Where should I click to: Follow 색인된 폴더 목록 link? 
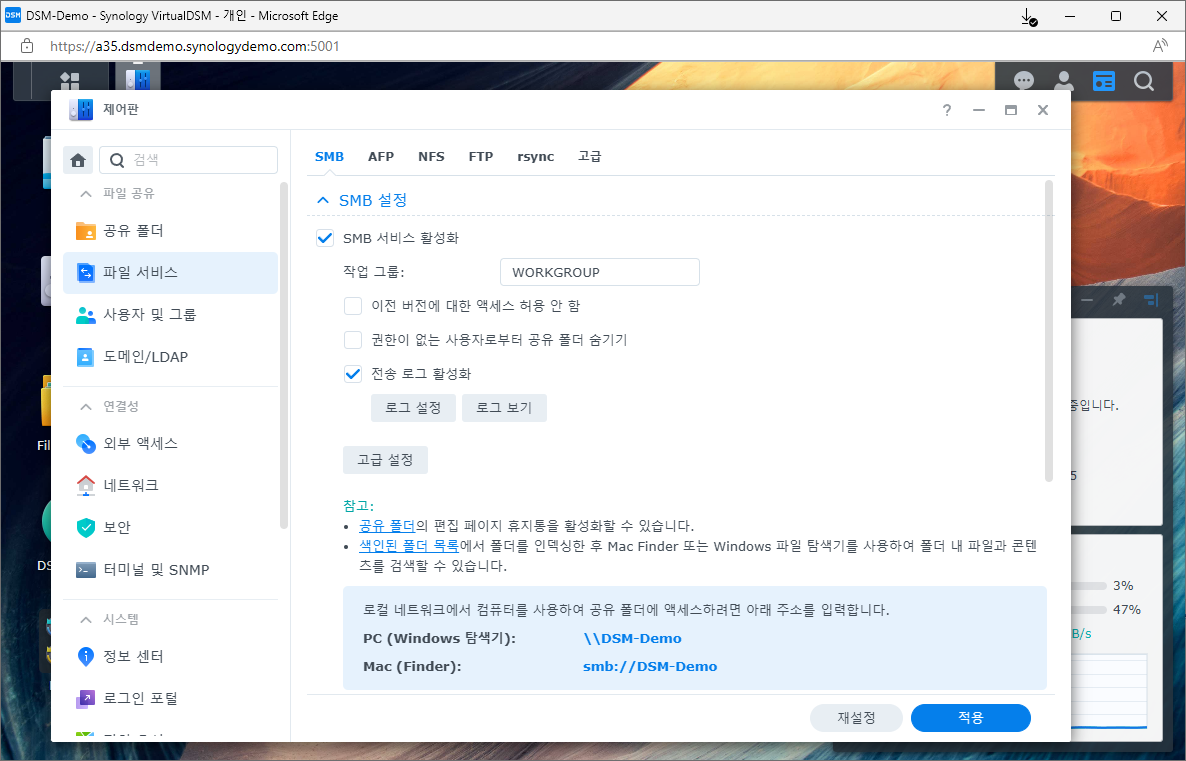408,546
